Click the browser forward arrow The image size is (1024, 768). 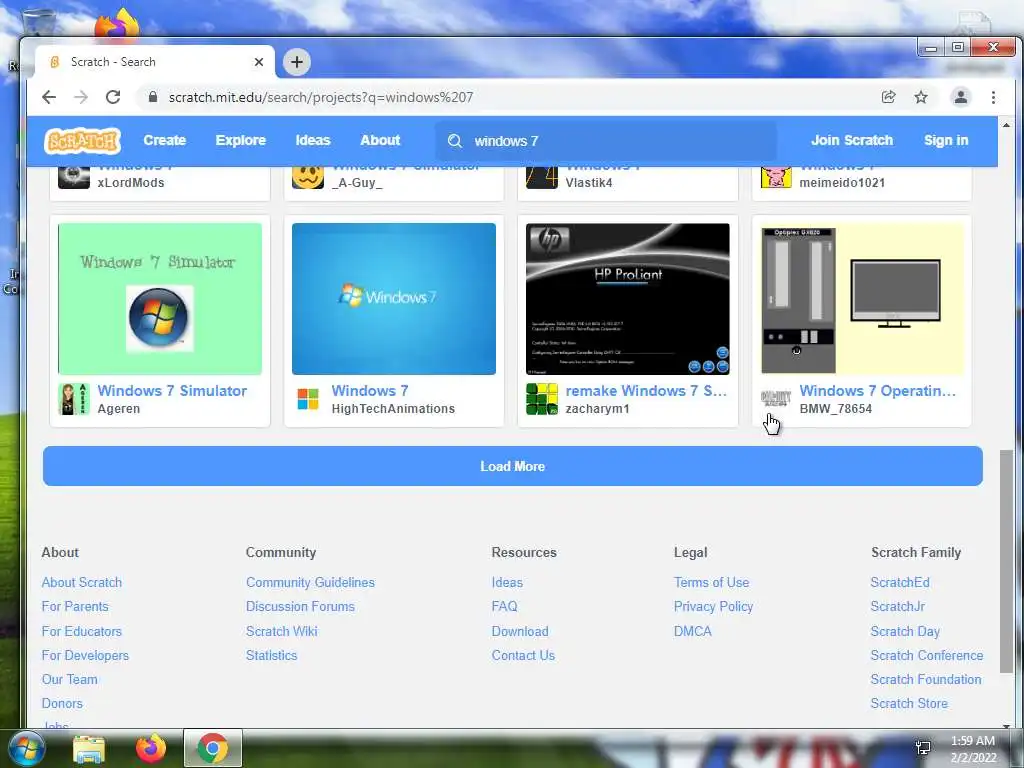point(81,97)
